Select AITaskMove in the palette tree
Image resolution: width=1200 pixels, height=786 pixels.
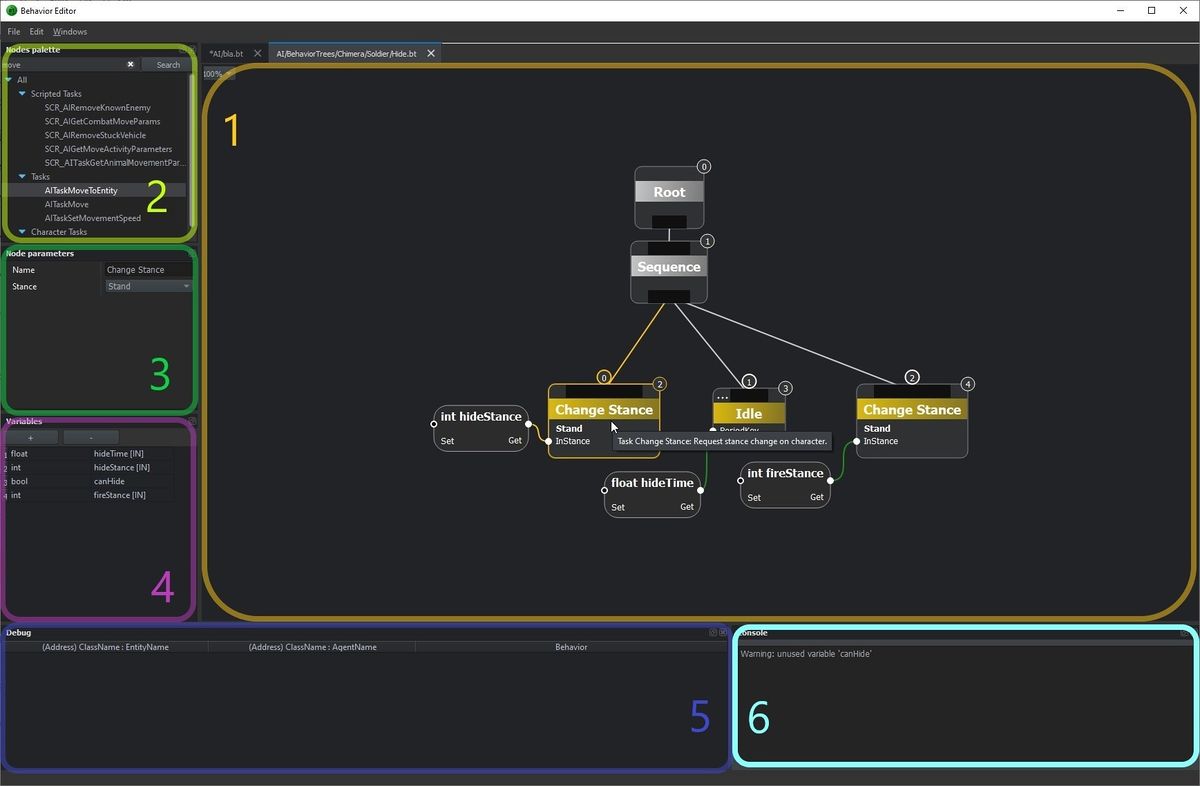pyautogui.click(x=66, y=205)
